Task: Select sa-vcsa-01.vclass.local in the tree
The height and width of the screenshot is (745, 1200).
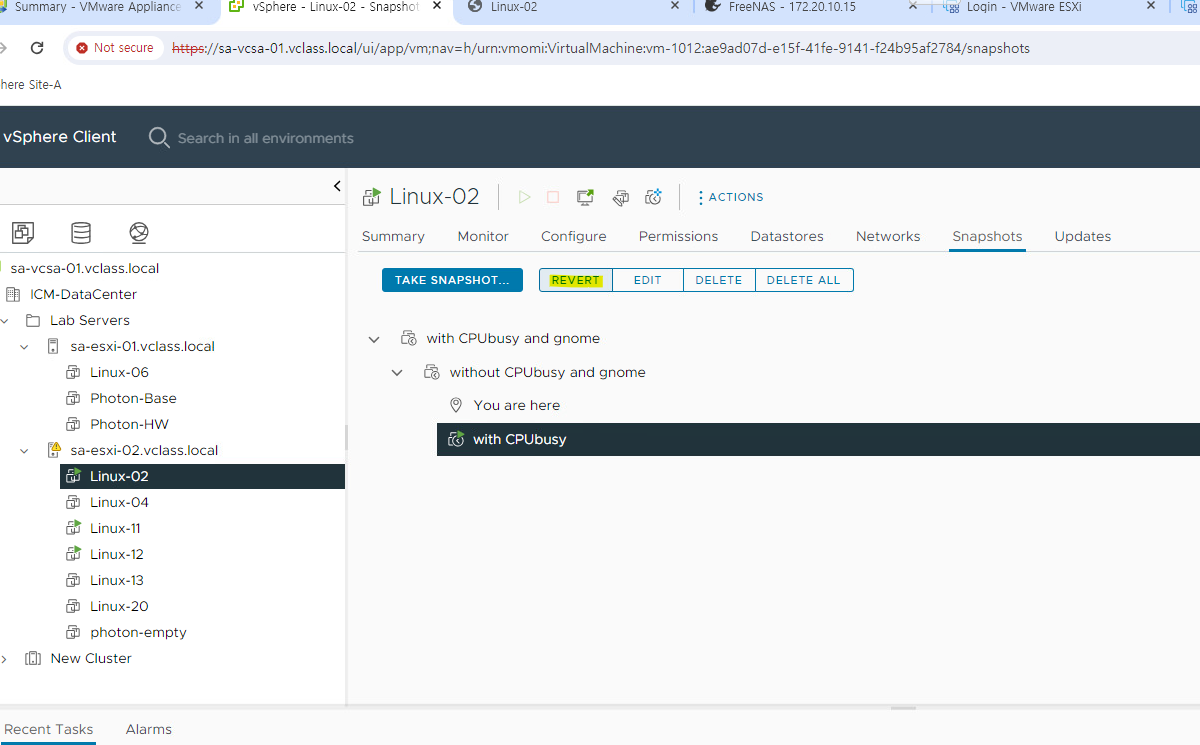Action: click(84, 268)
